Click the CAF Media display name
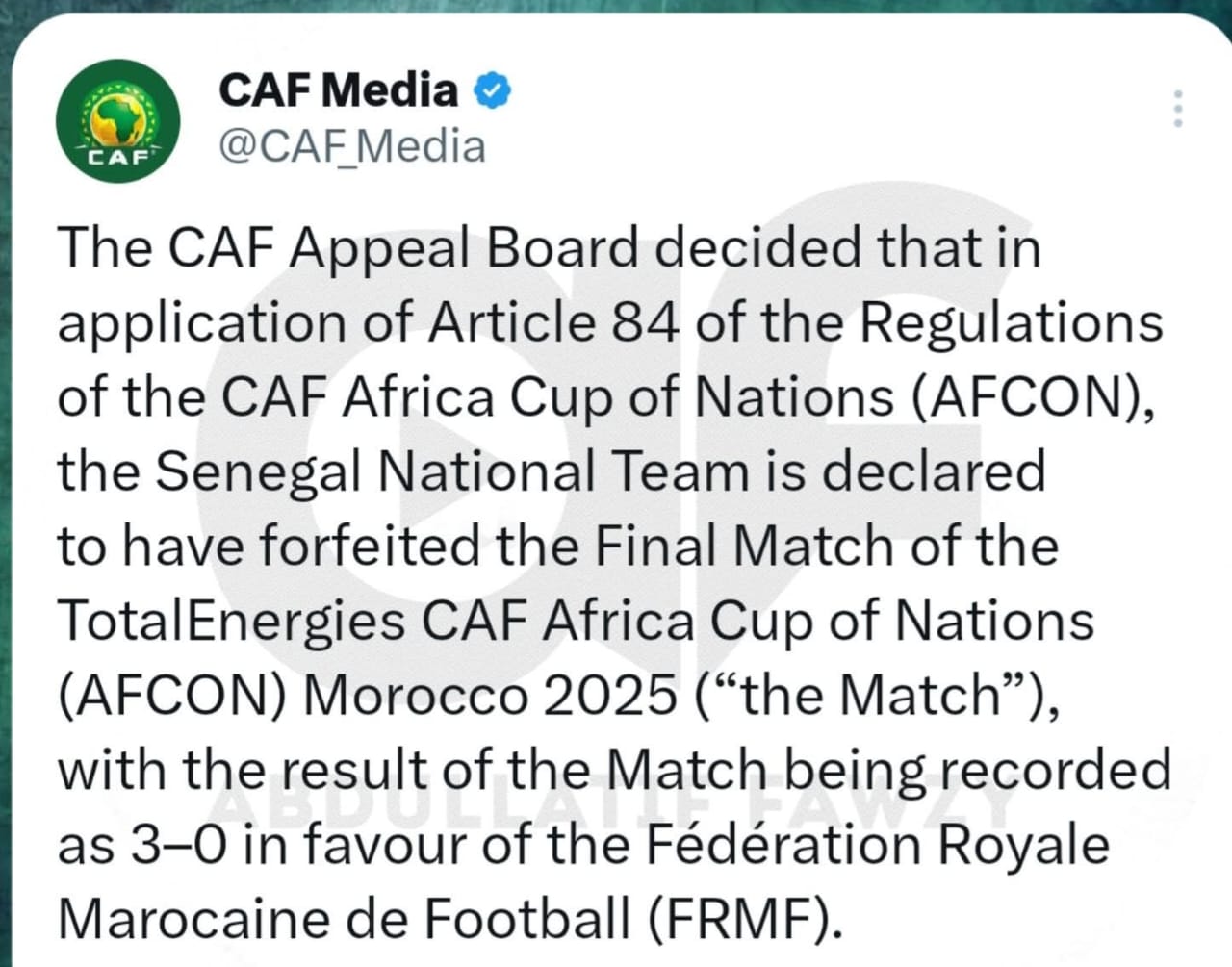 click(x=338, y=91)
